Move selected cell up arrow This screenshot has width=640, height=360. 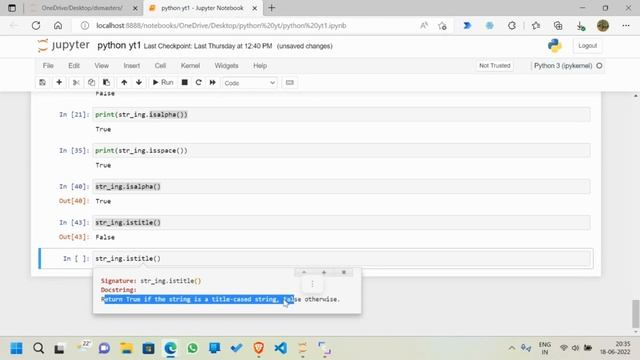click(124, 82)
